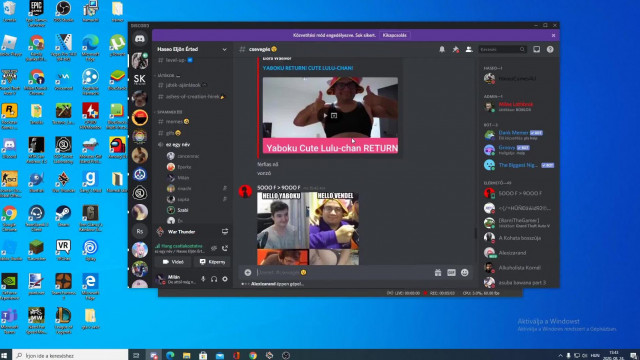This screenshot has width=640, height=360.
Task: Open emoji picker in message box
Action: tap(464, 272)
